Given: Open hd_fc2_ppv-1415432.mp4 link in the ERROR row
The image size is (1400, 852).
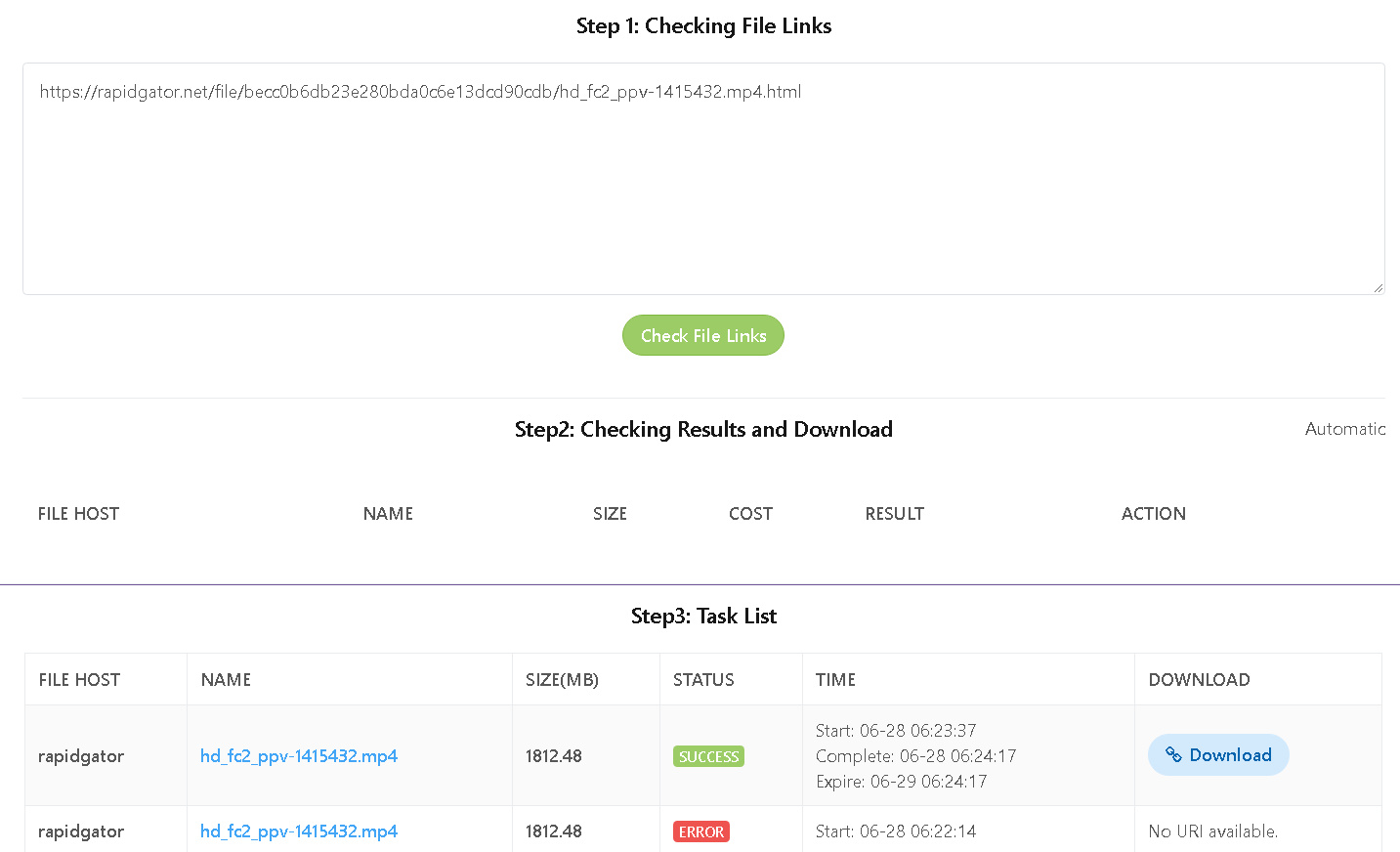Looking at the screenshot, I should click(x=298, y=831).
